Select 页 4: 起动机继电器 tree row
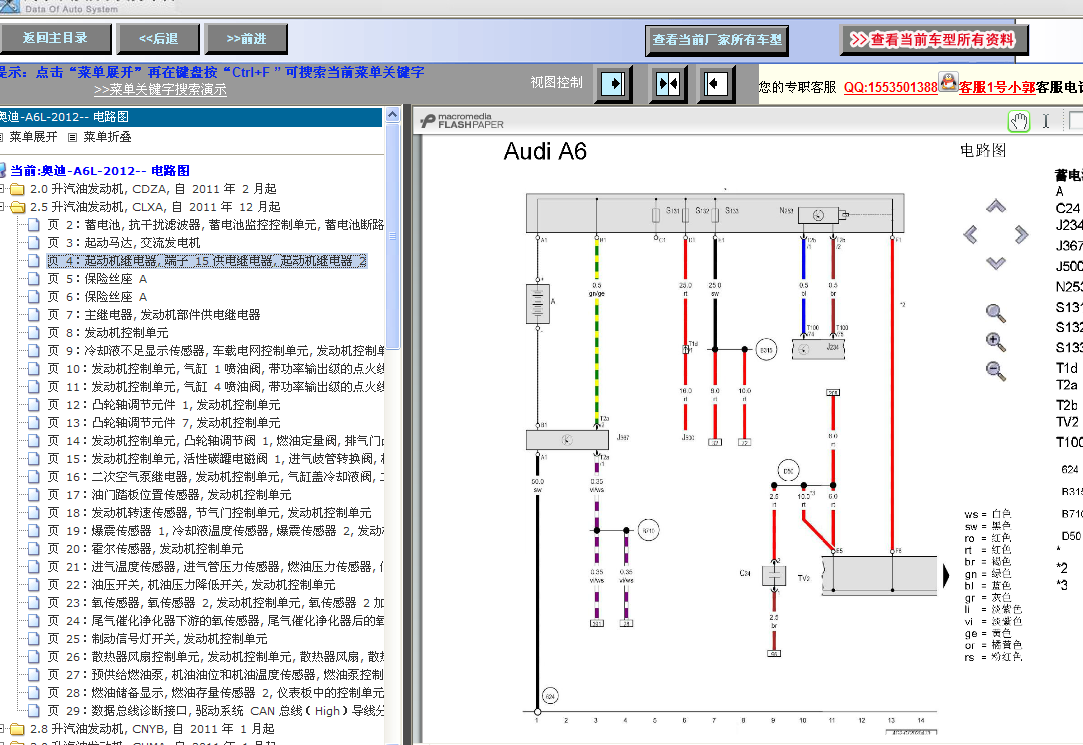 coord(207,260)
